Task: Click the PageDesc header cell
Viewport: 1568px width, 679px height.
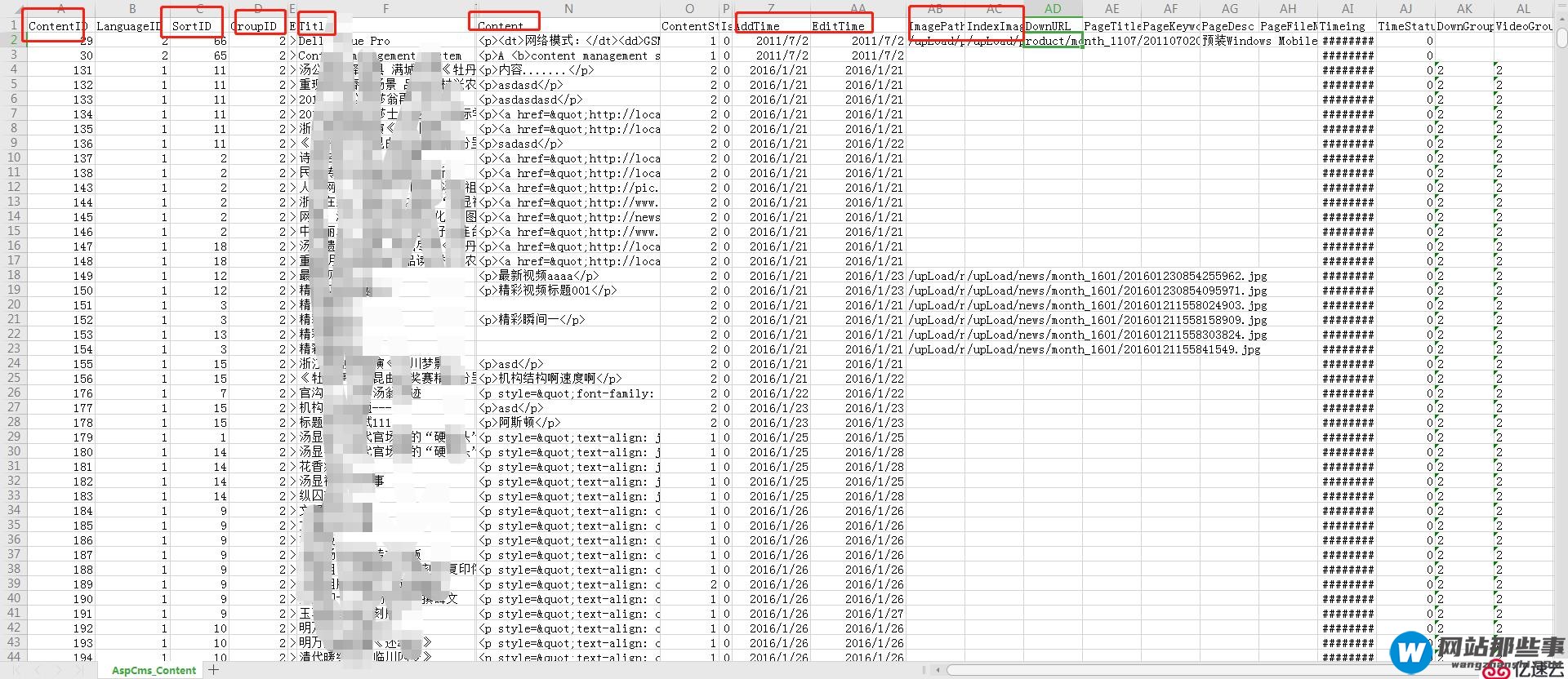Action: pos(1229,25)
